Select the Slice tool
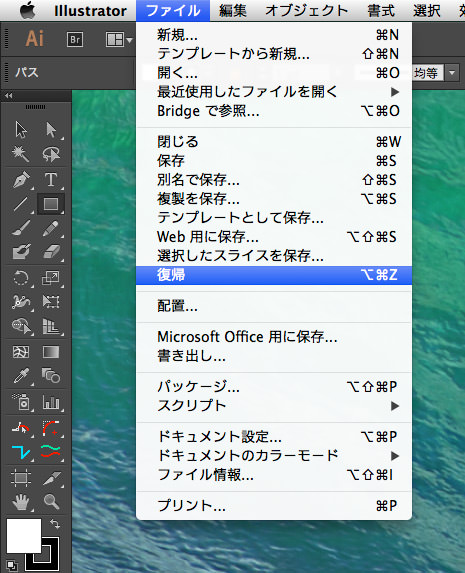 (x=51, y=478)
